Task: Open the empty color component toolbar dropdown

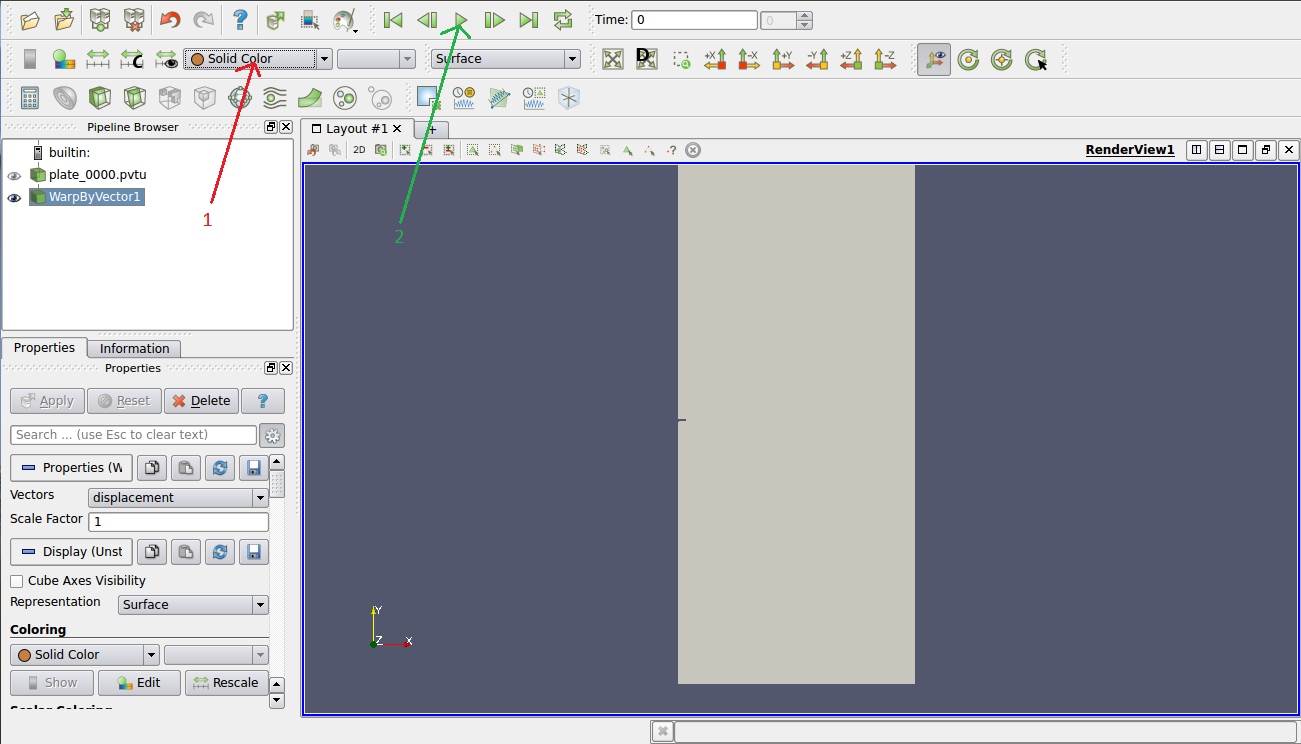Action: [376, 59]
